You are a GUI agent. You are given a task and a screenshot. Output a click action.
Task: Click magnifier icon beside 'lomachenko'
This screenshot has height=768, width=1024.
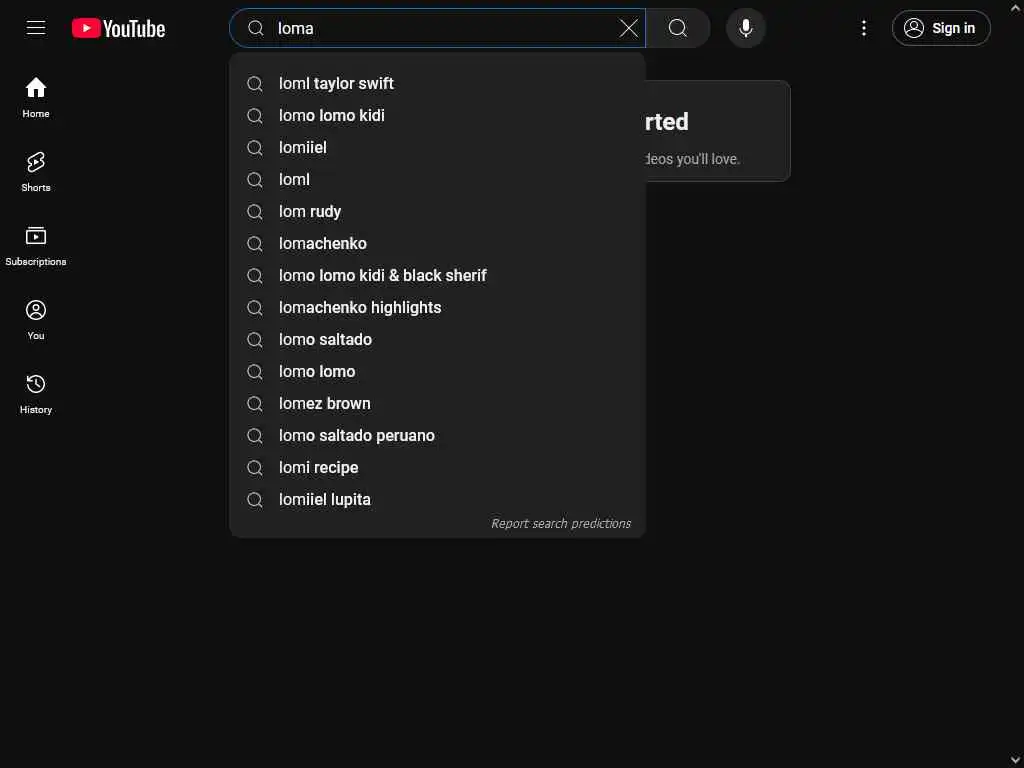point(255,244)
